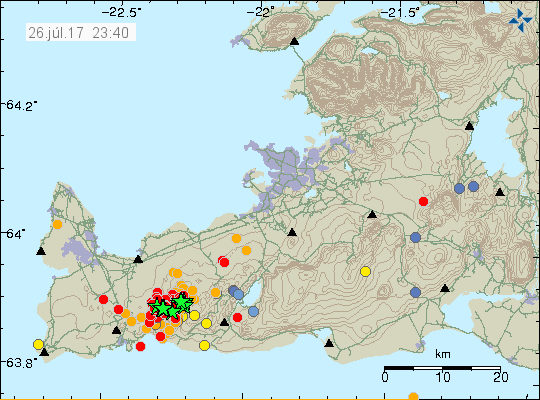Select the triangle station beside the large eastern lake
This screenshot has height=400, width=540.
tap(469, 126)
